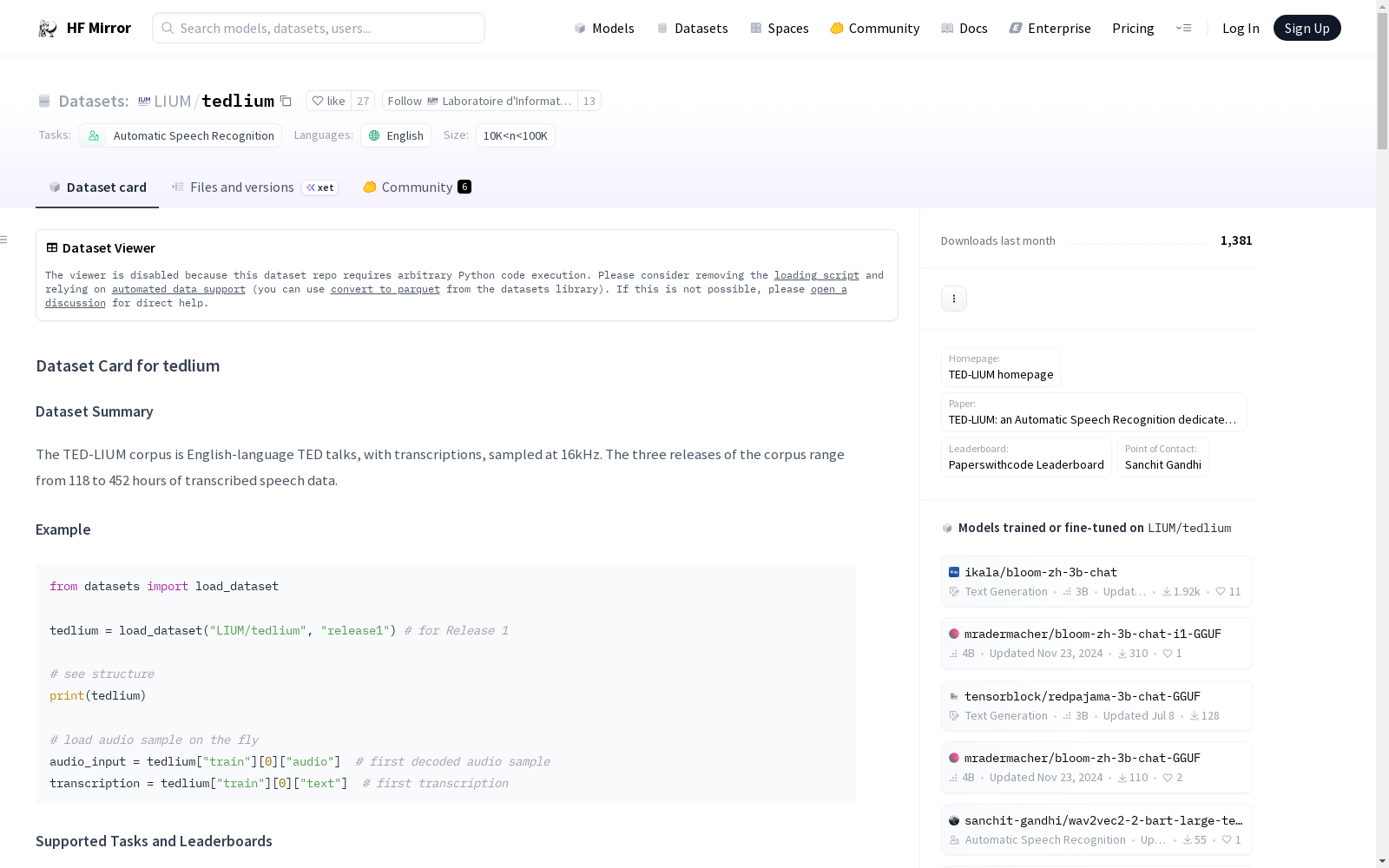Image resolution: width=1389 pixels, height=868 pixels.
Task: Open the TED-LIUM paper link
Action: [x=1094, y=412]
